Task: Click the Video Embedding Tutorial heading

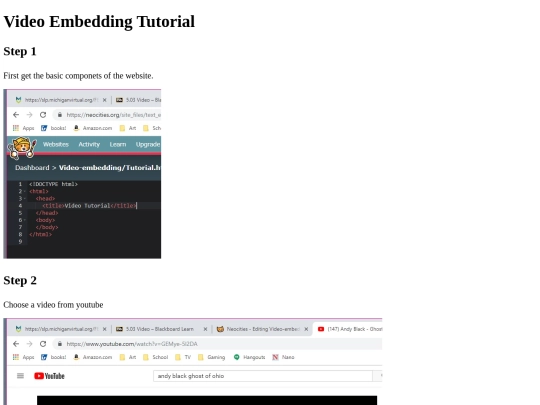Action: tap(99, 22)
